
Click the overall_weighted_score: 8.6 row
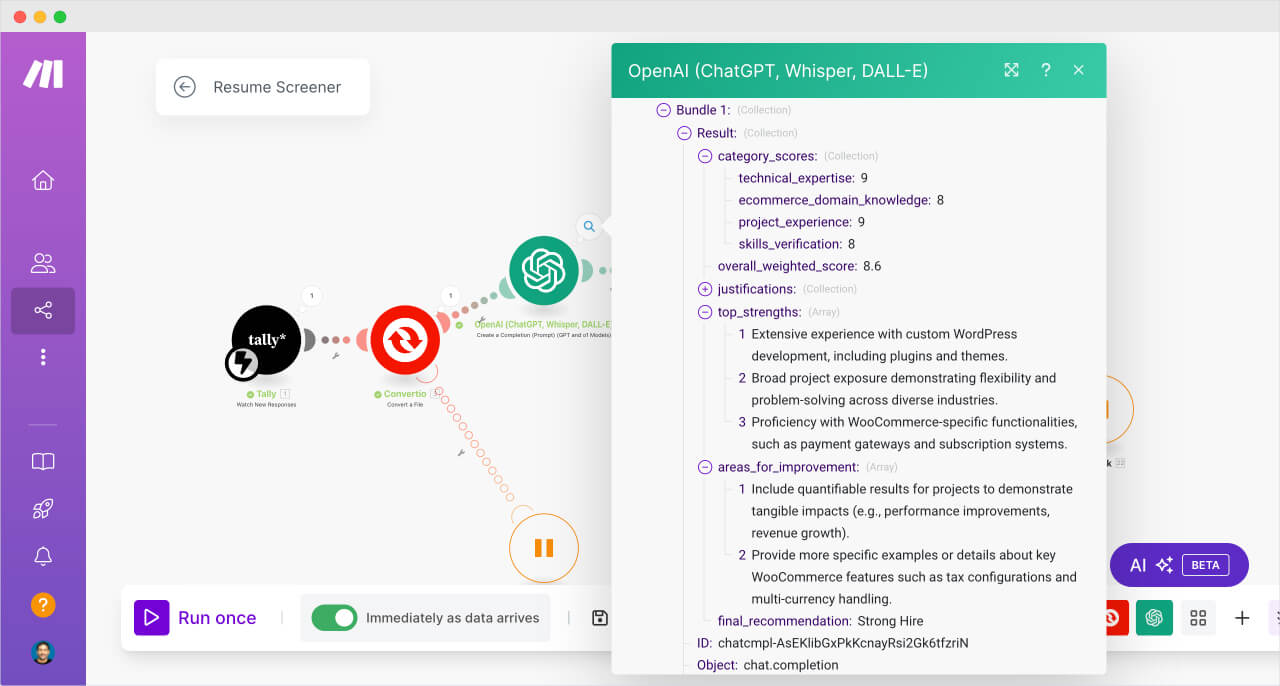(x=799, y=266)
